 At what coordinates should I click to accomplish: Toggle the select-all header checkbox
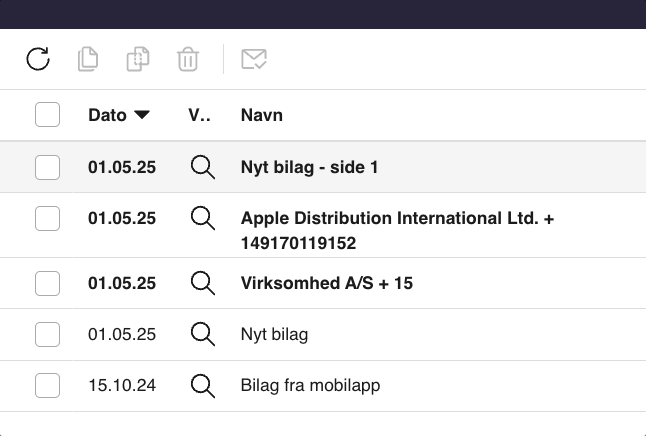(47, 115)
